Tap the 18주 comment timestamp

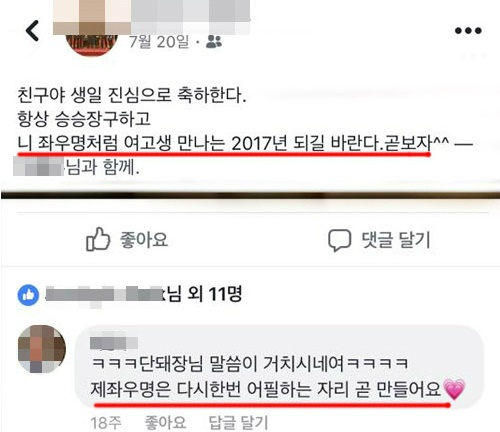pos(106,423)
